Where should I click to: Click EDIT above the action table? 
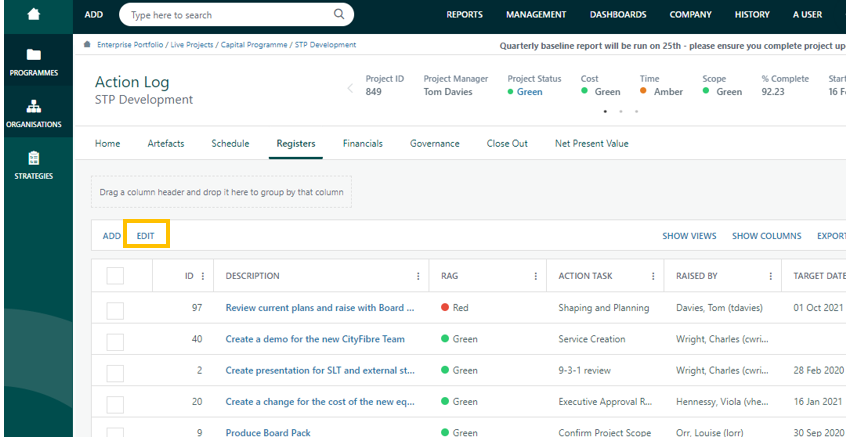146,236
